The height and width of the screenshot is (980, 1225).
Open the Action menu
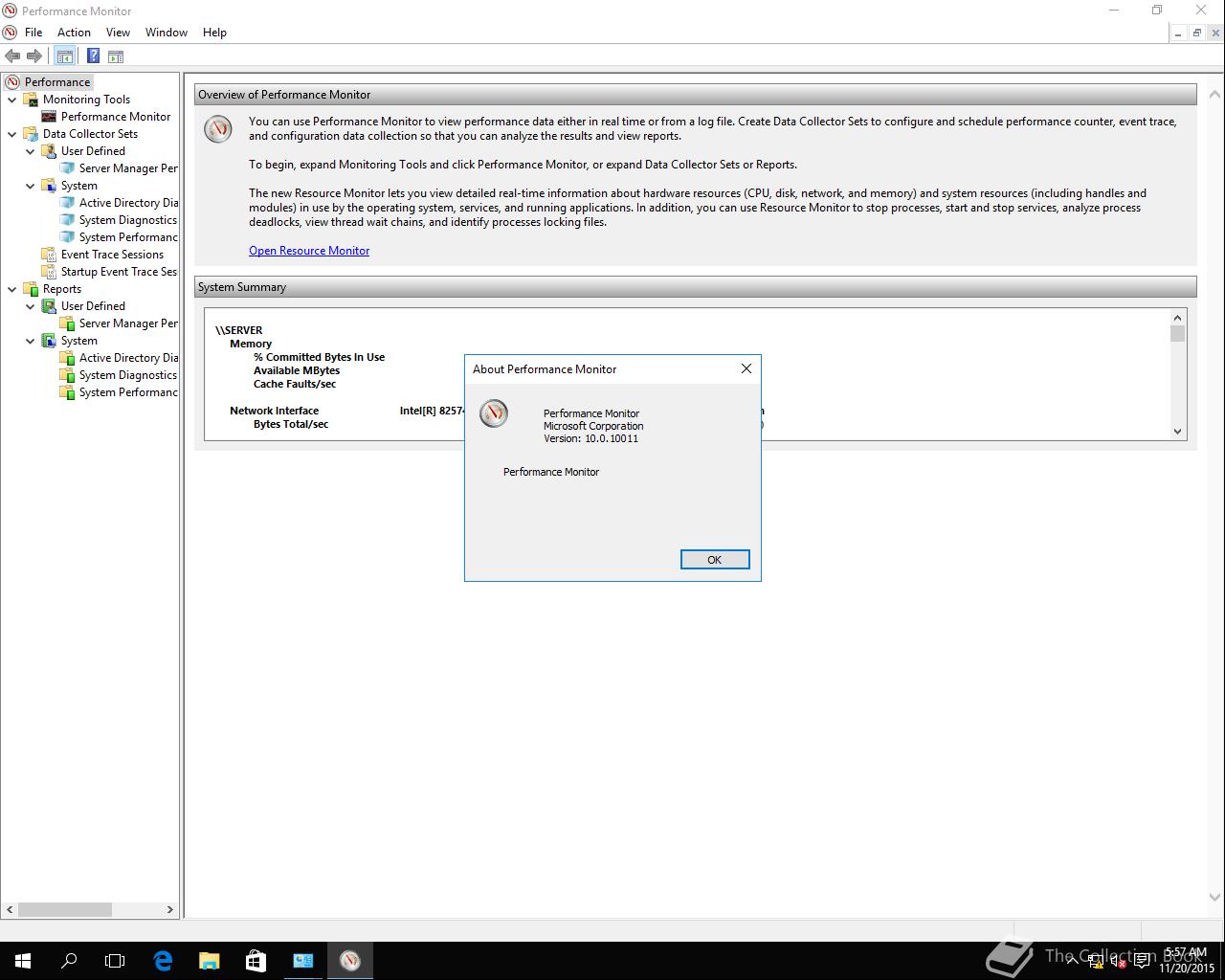point(74,33)
